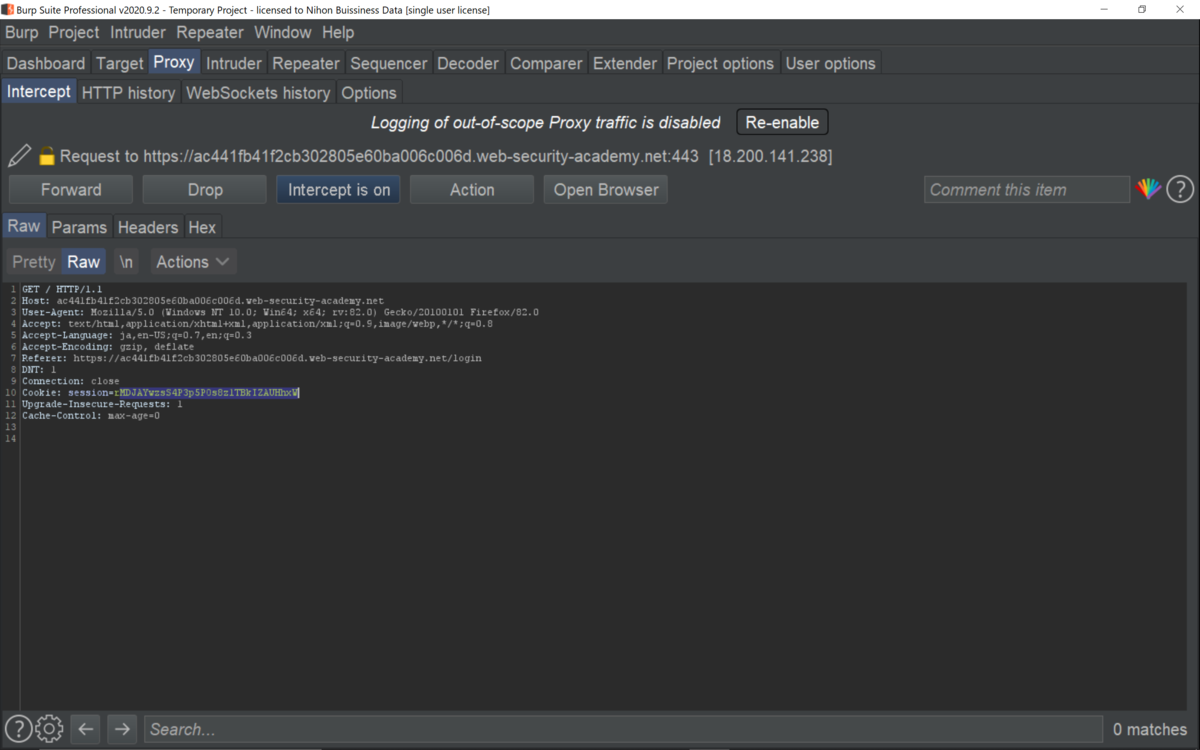This screenshot has width=1200, height=750.
Task: Select the Proxy tab
Action: point(174,62)
